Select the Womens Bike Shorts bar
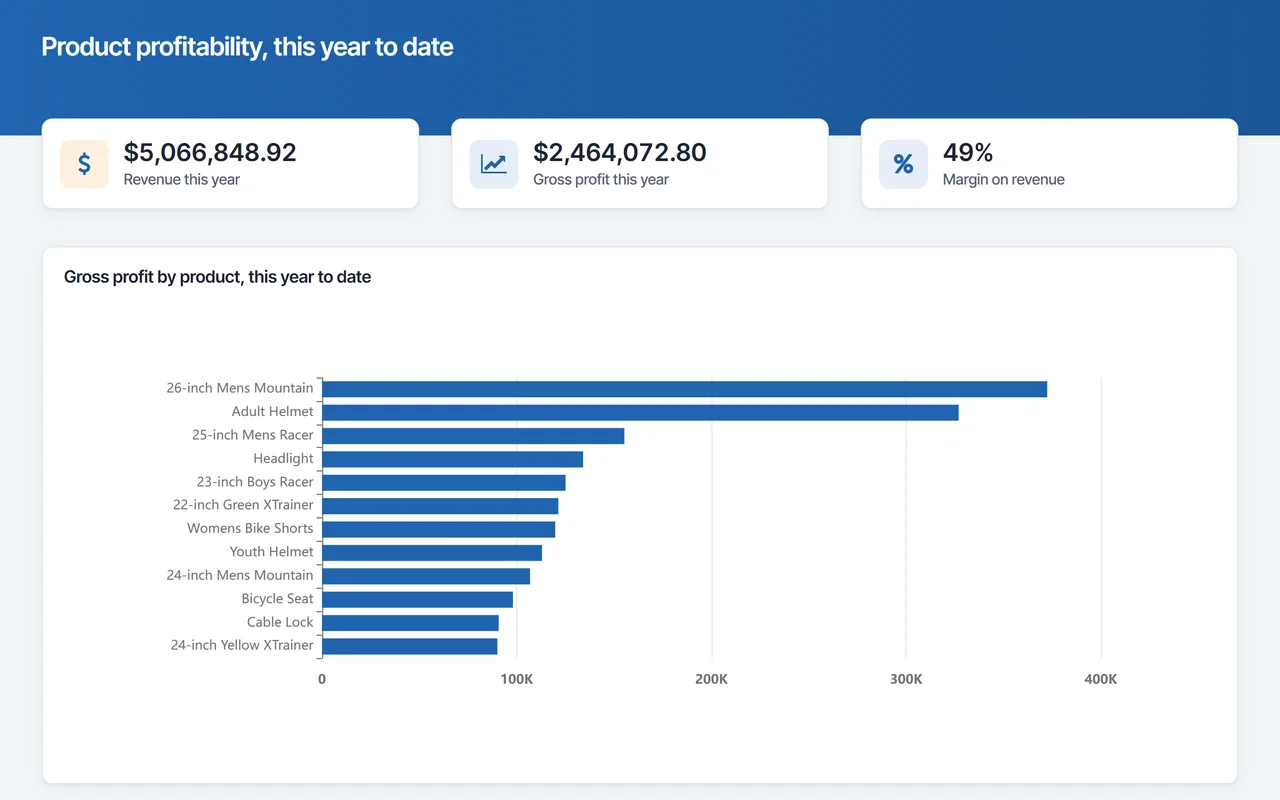This screenshot has width=1280, height=800. point(439,529)
